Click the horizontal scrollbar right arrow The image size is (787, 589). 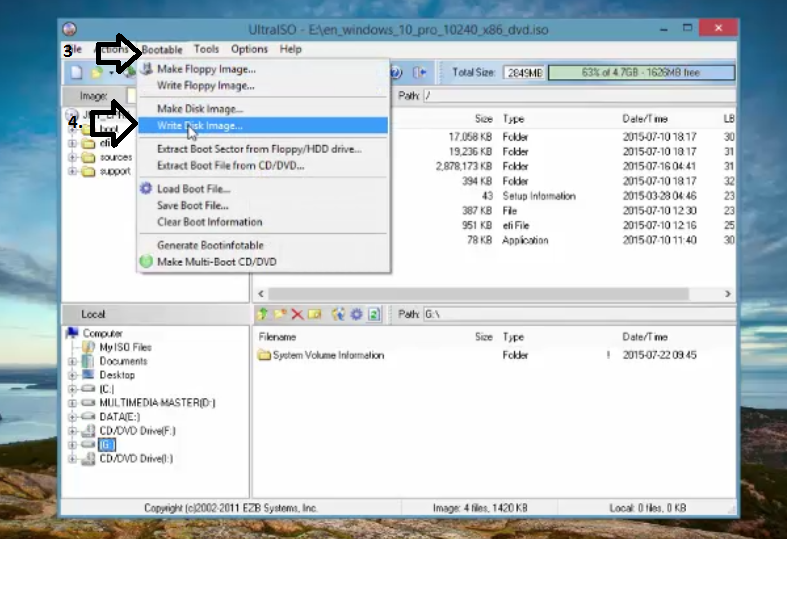[x=728, y=293]
